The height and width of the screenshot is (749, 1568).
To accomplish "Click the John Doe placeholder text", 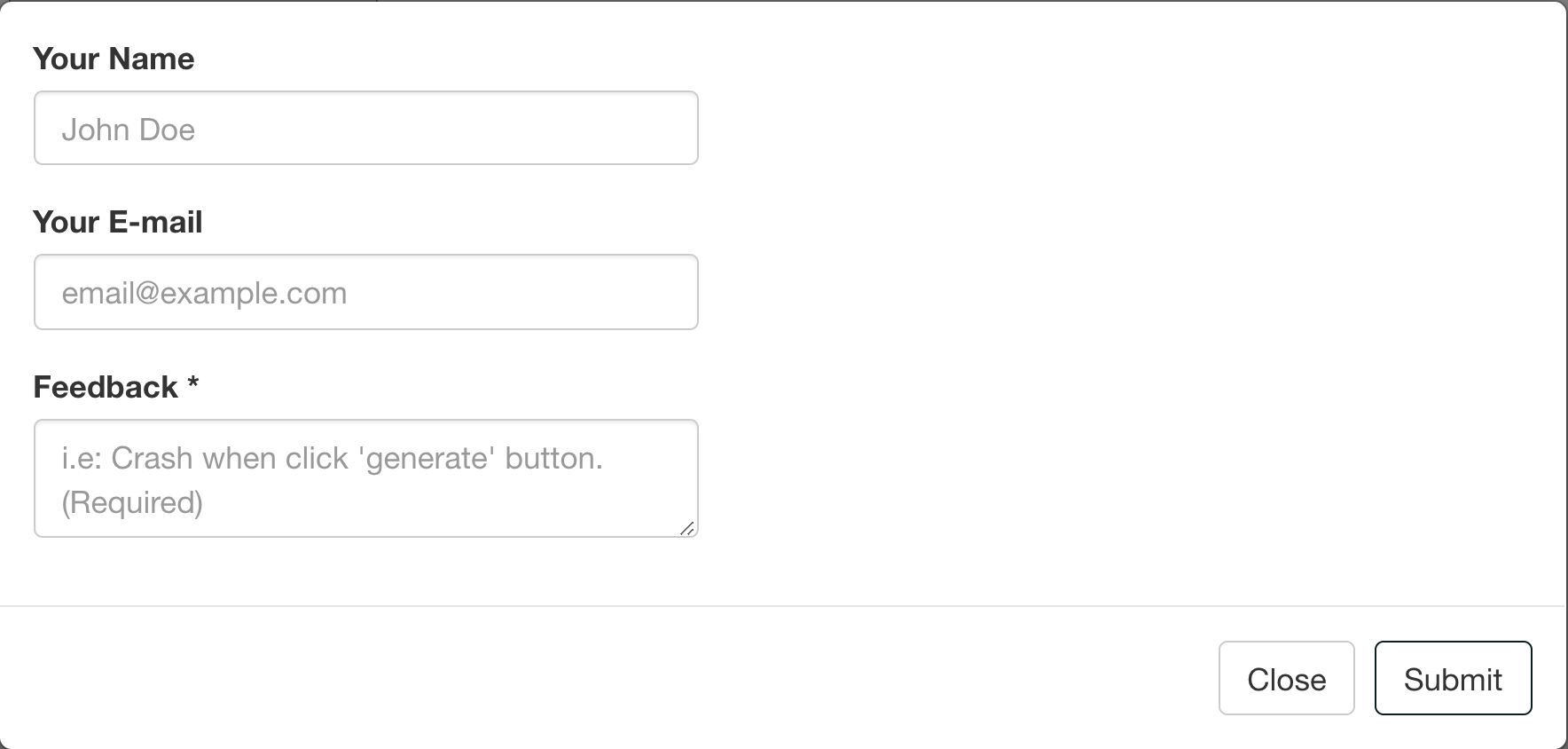I will pos(129,130).
